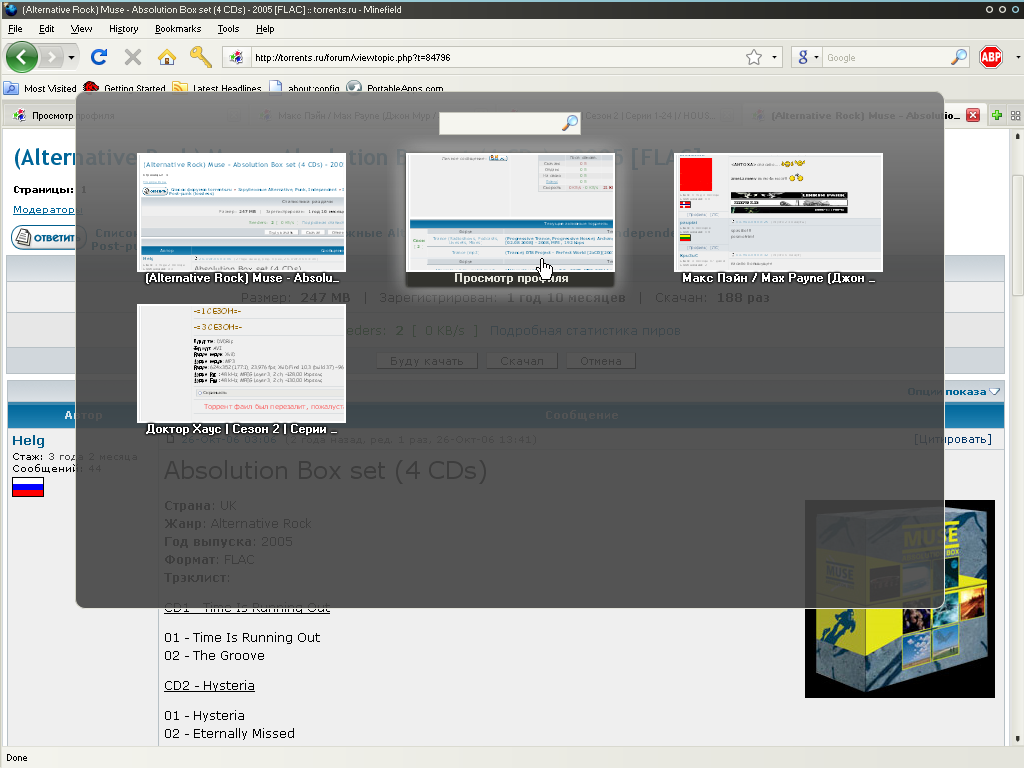Click the all-tabs grid icon
The image size is (1024, 768).
click(1016, 116)
